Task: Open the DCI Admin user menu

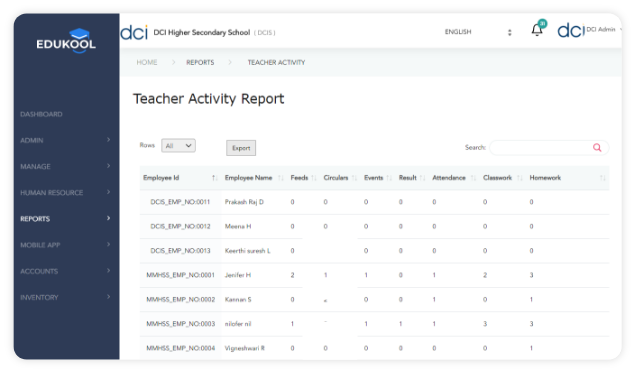Action: click(x=603, y=29)
